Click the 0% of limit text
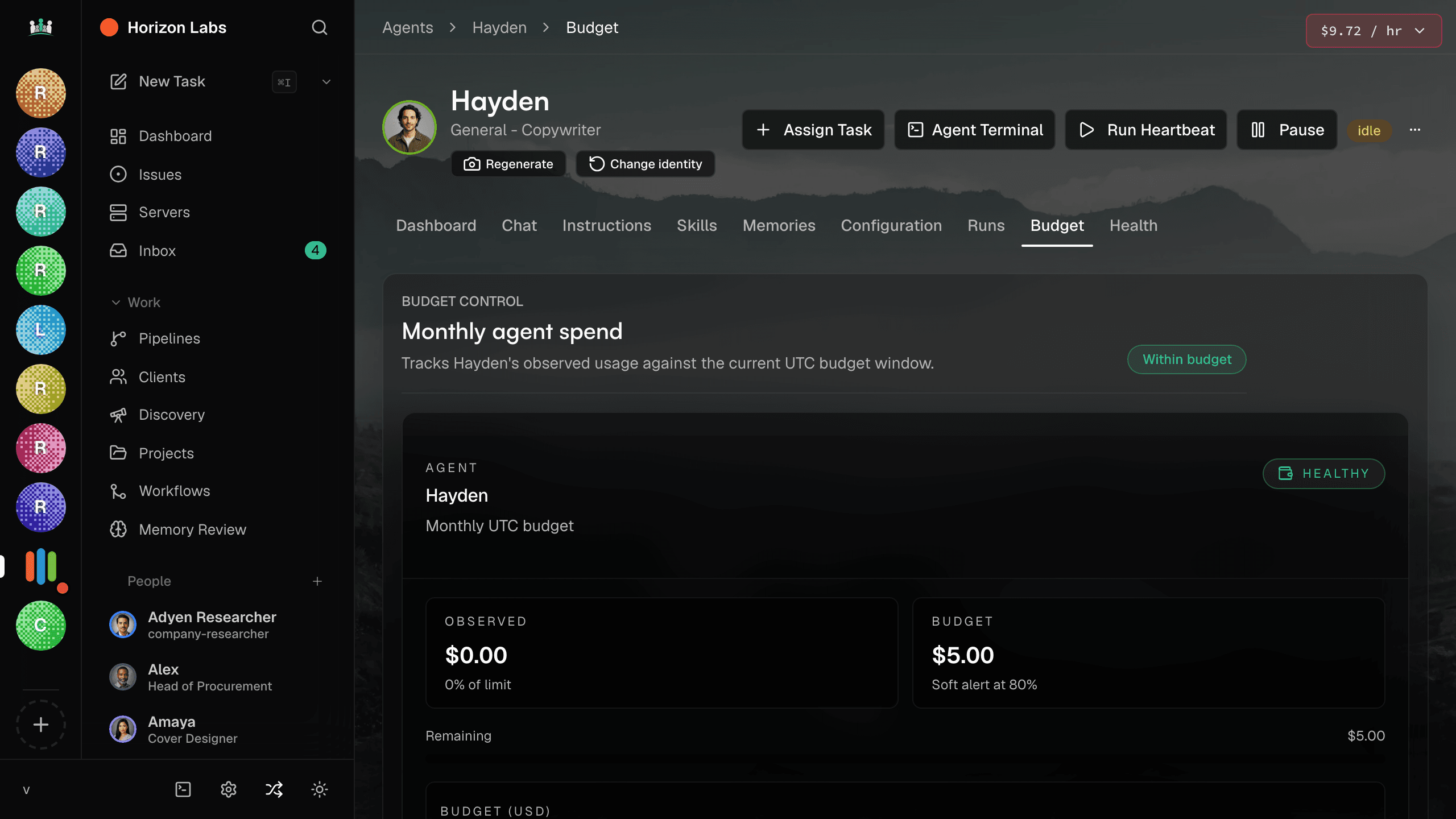The image size is (1456, 819). pos(478,685)
